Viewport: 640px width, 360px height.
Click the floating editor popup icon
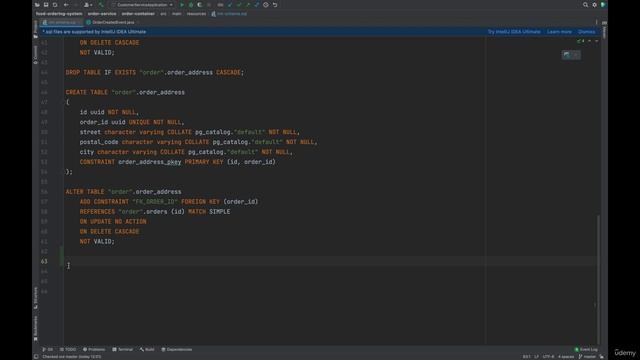tap(567, 55)
